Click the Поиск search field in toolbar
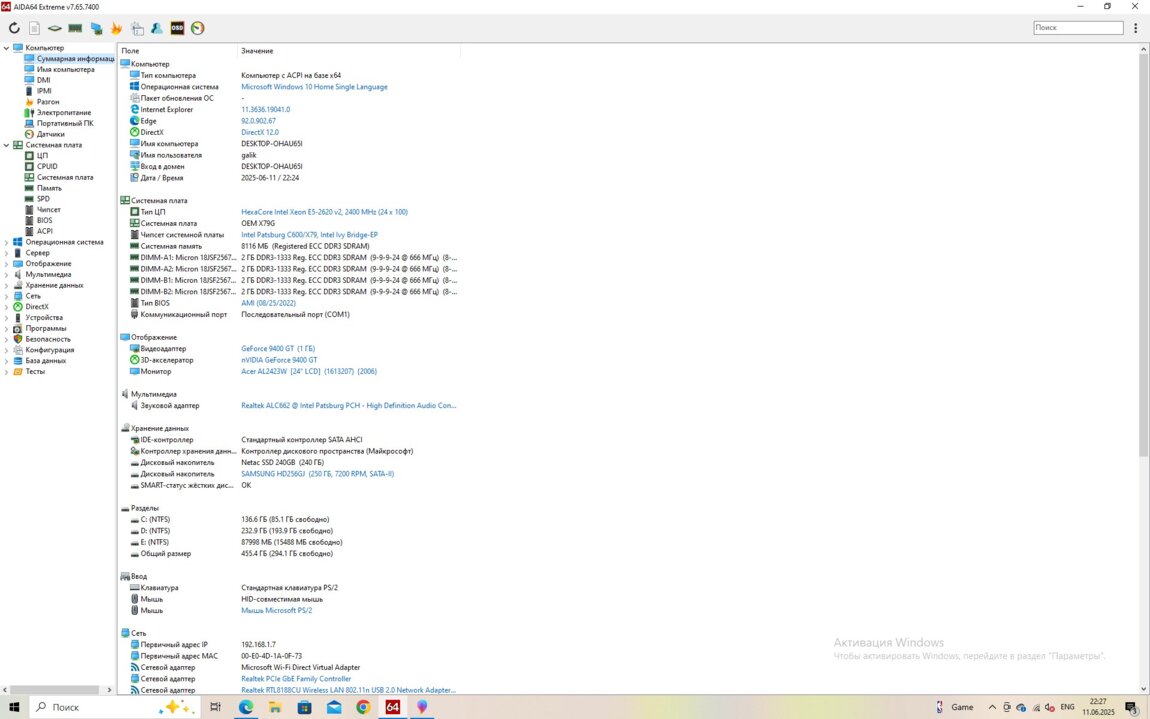1150x719 pixels. click(1077, 28)
